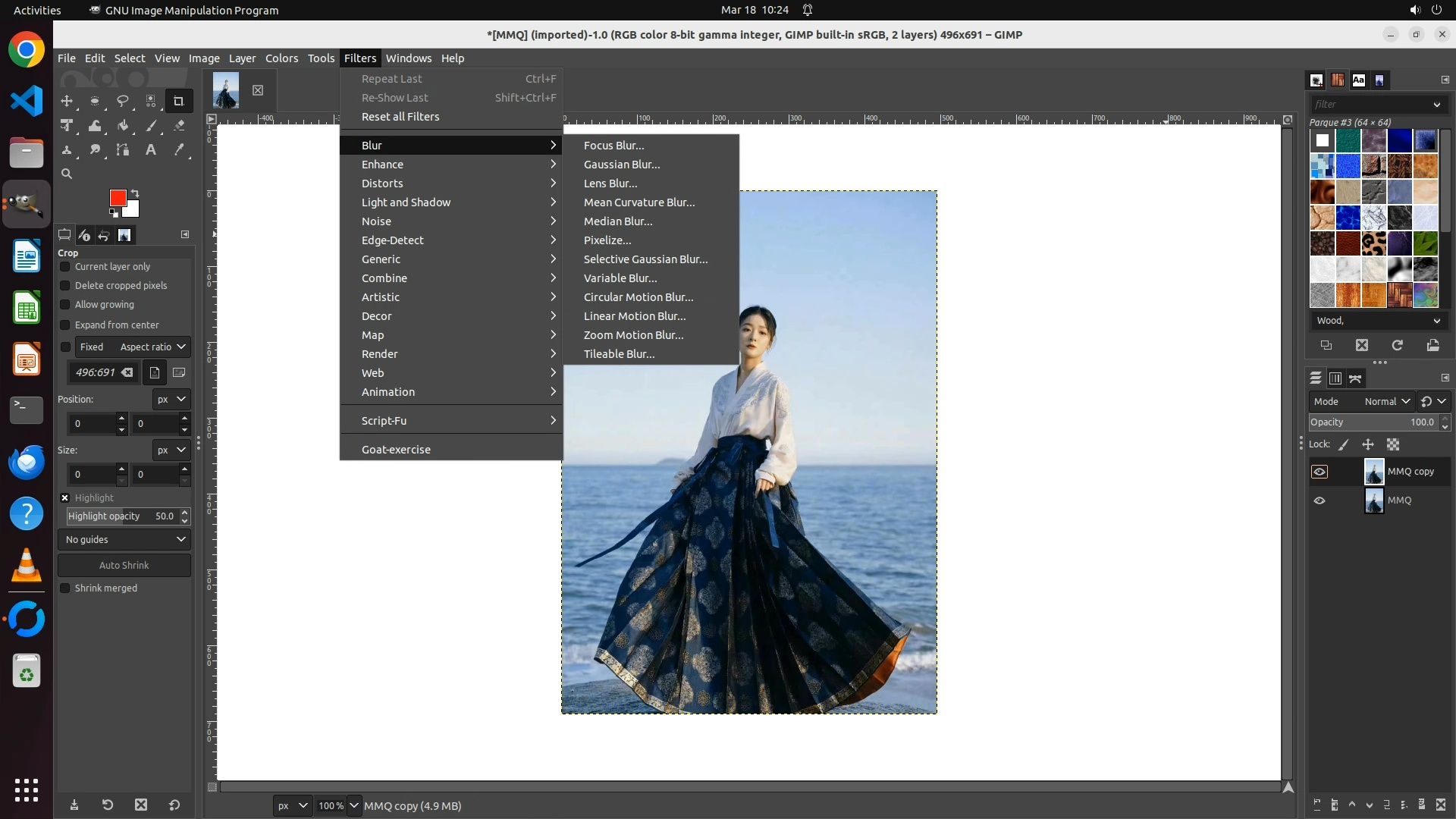
Task: Open the Fixed 'Aspect ratio' dropdown
Action: pyautogui.click(x=152, y=347)
